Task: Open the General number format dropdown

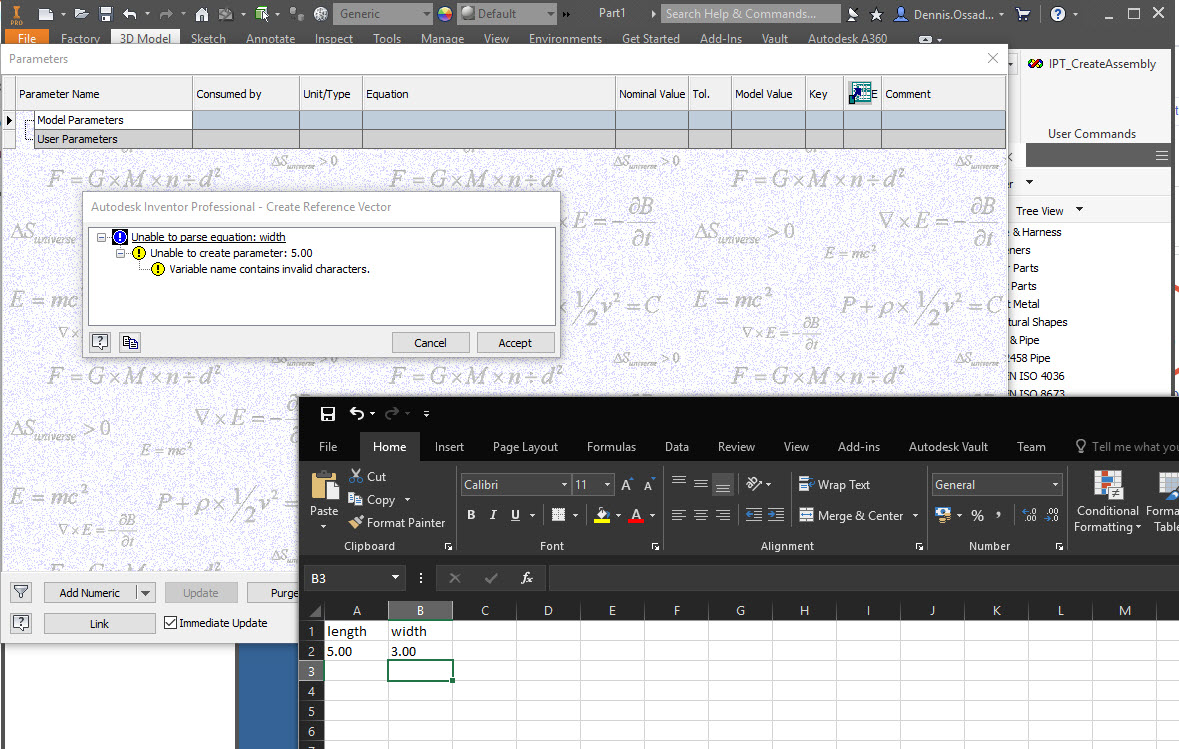Action: [x=1055, y=485]
